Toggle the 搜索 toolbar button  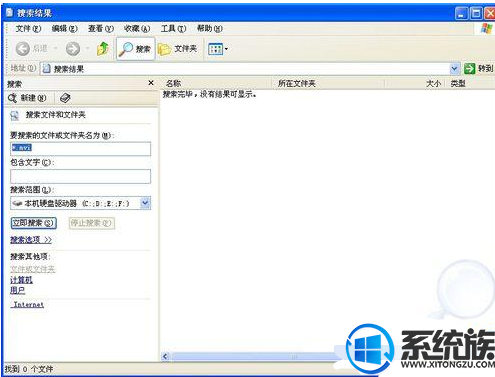pyautogui.click(x=135, y=49)
